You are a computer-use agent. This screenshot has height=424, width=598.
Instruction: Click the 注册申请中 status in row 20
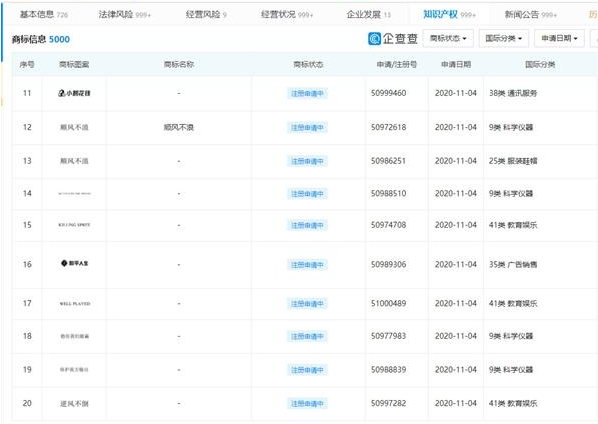[x=307, y=403]
